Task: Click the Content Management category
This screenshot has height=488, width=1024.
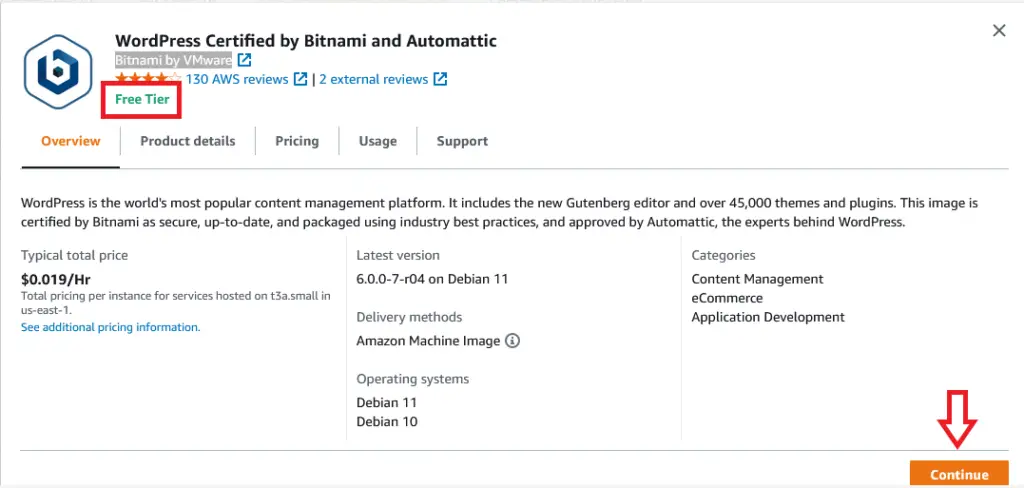Action: [758, 279]
